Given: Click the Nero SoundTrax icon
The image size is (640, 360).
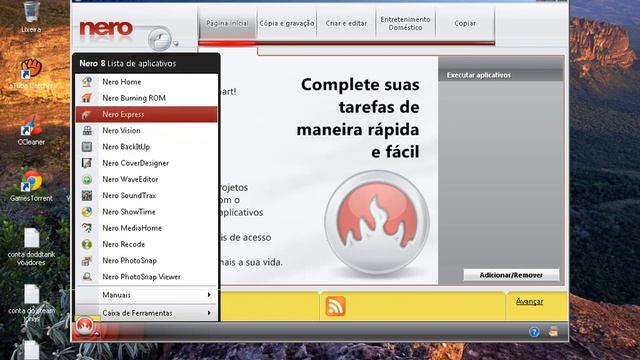Looking at the screenshot, I should point(87,196).
